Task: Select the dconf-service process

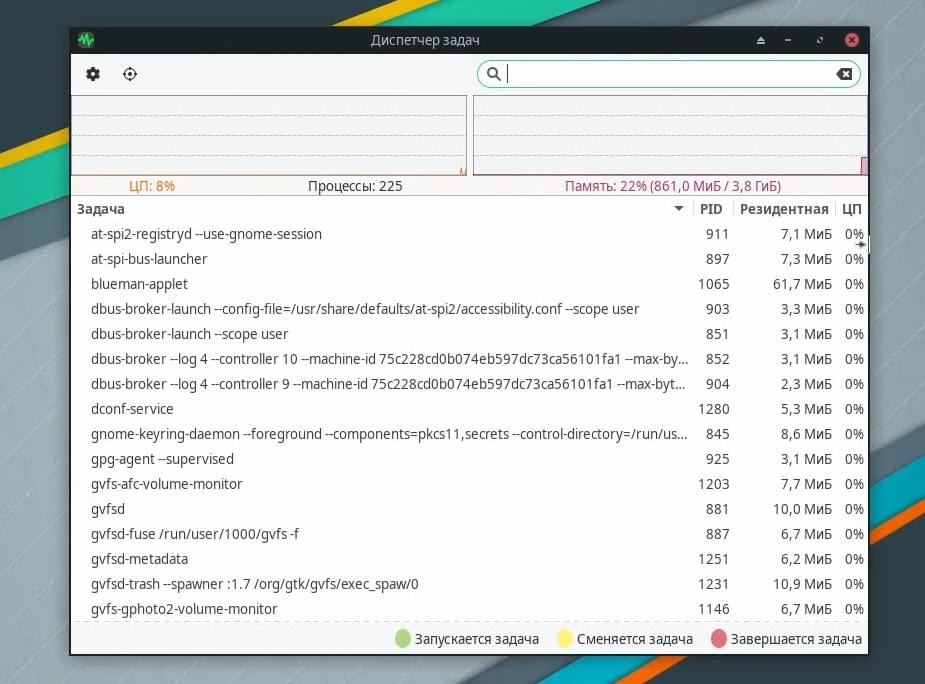Action: 469,409
